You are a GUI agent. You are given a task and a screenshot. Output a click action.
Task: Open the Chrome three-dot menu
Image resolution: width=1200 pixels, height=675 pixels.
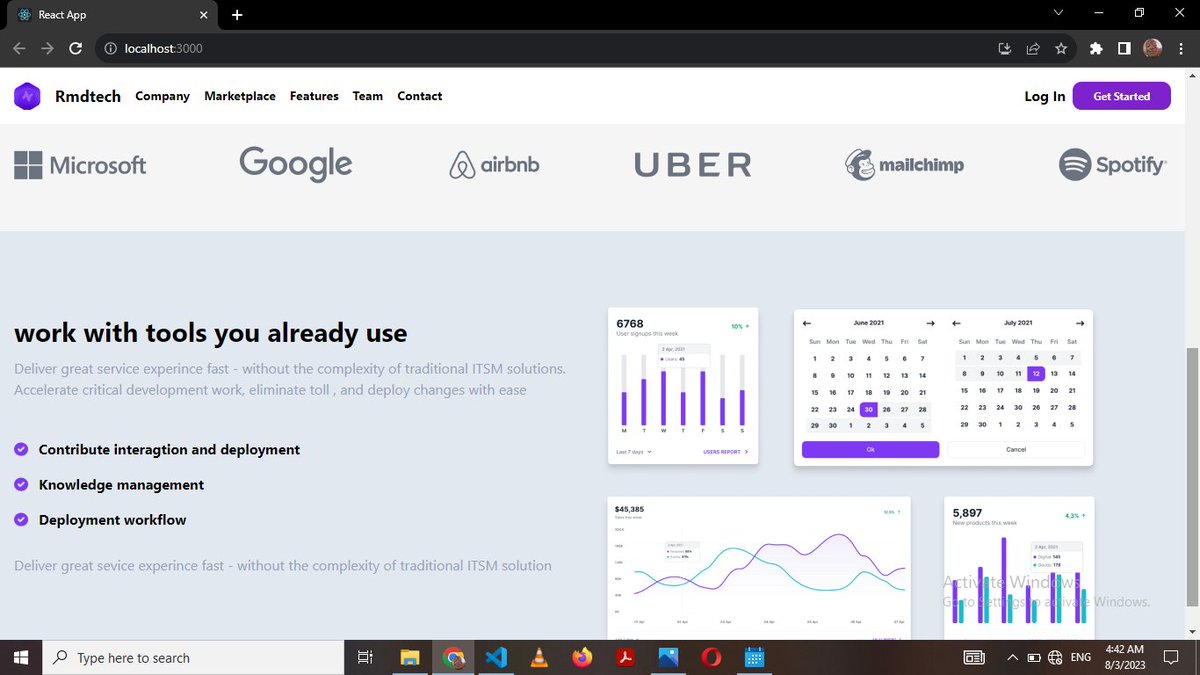[x=1181, y=48]
